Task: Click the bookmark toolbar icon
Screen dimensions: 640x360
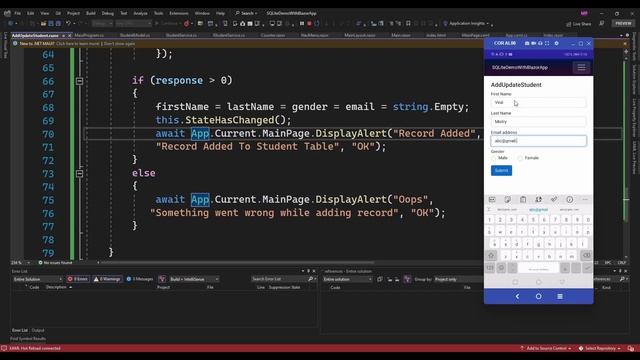Action: [x=408, y=24]
